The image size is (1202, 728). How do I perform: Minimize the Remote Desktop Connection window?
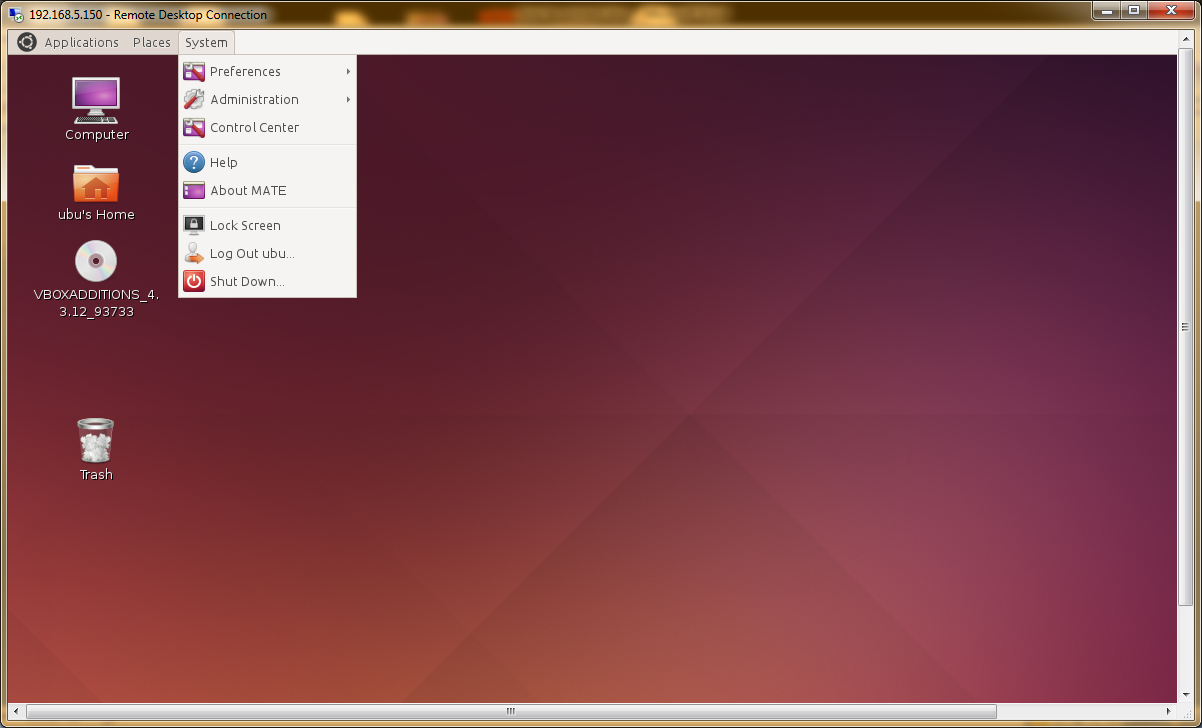[1104, 10]
